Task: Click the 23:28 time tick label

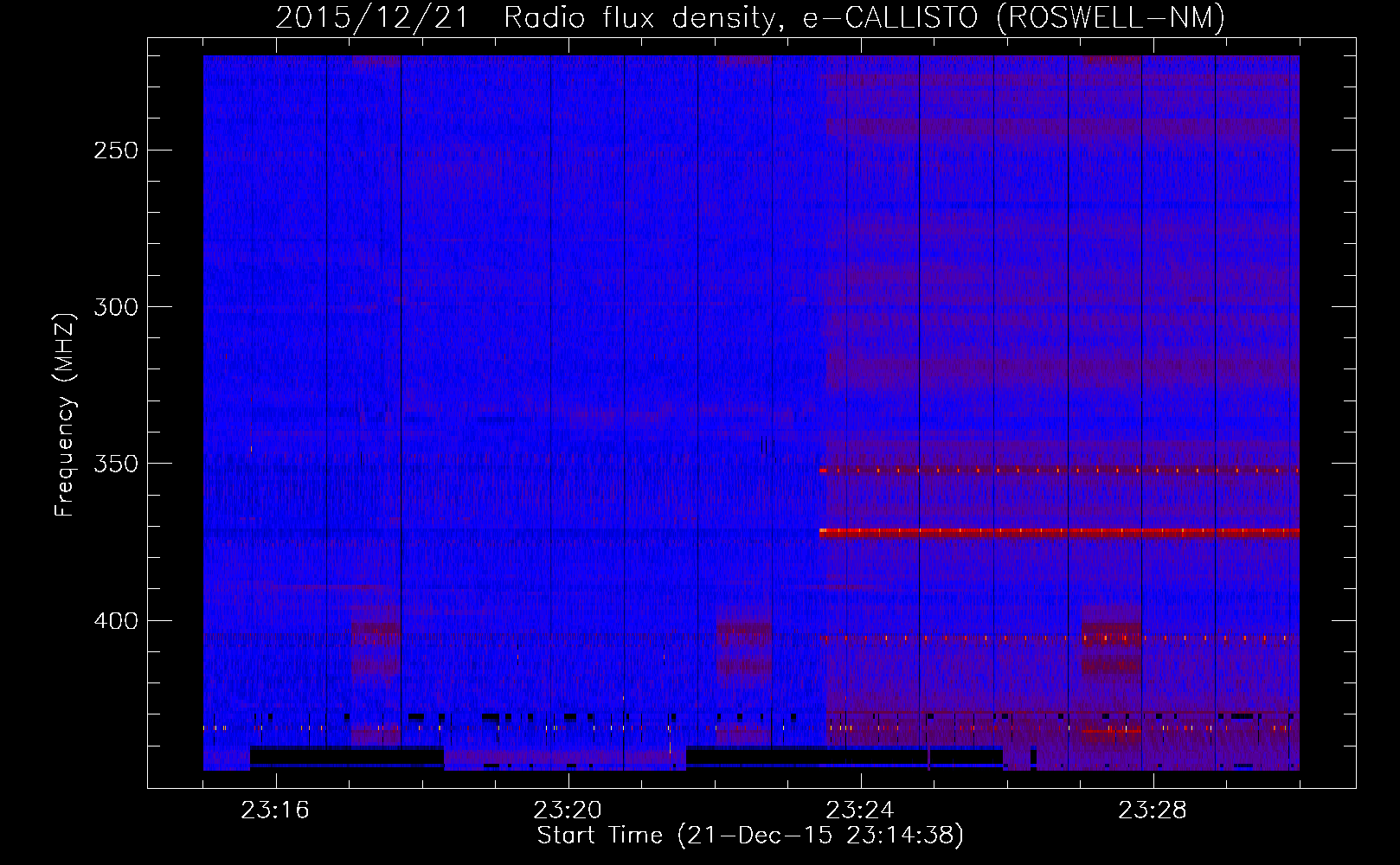Action: coord(1153,811)
